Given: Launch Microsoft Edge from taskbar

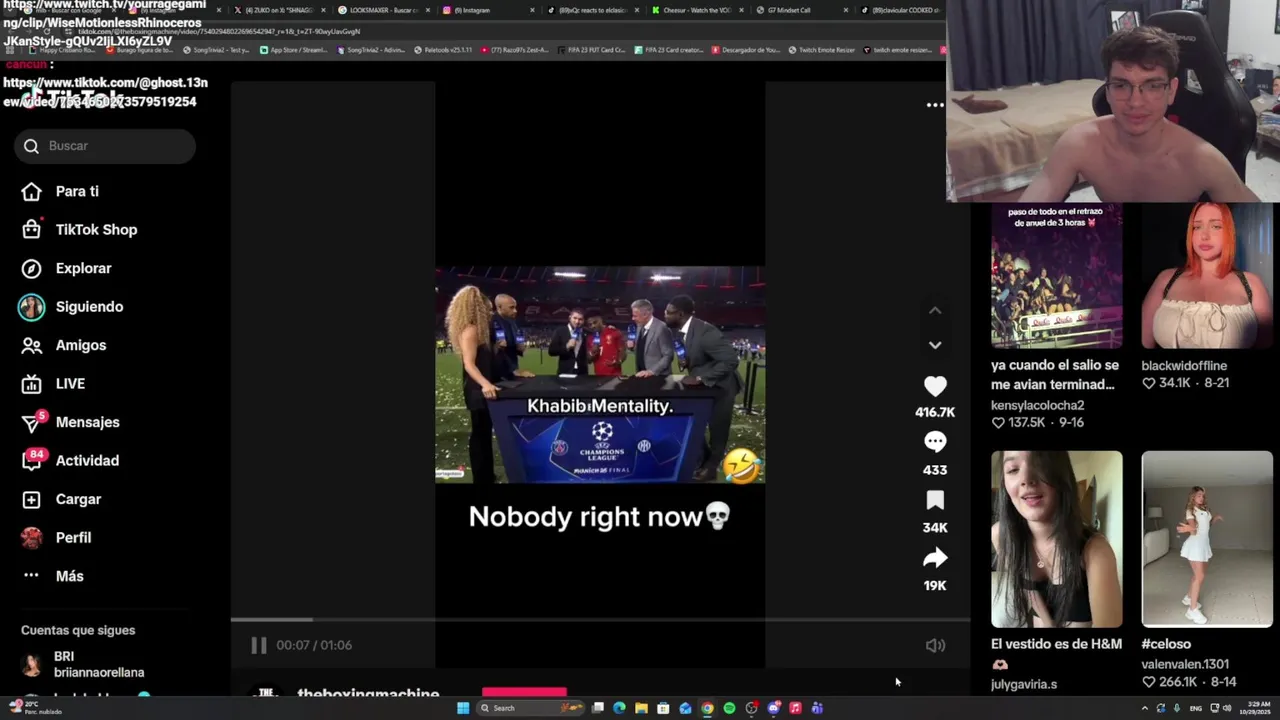Looking at the screenshot, I should [619, 708].
